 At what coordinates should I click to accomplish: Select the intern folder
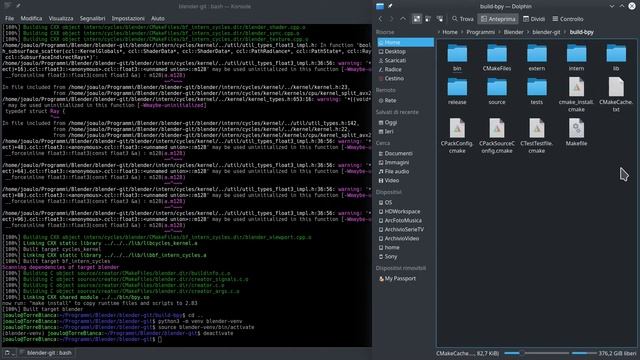pos(576,58)
